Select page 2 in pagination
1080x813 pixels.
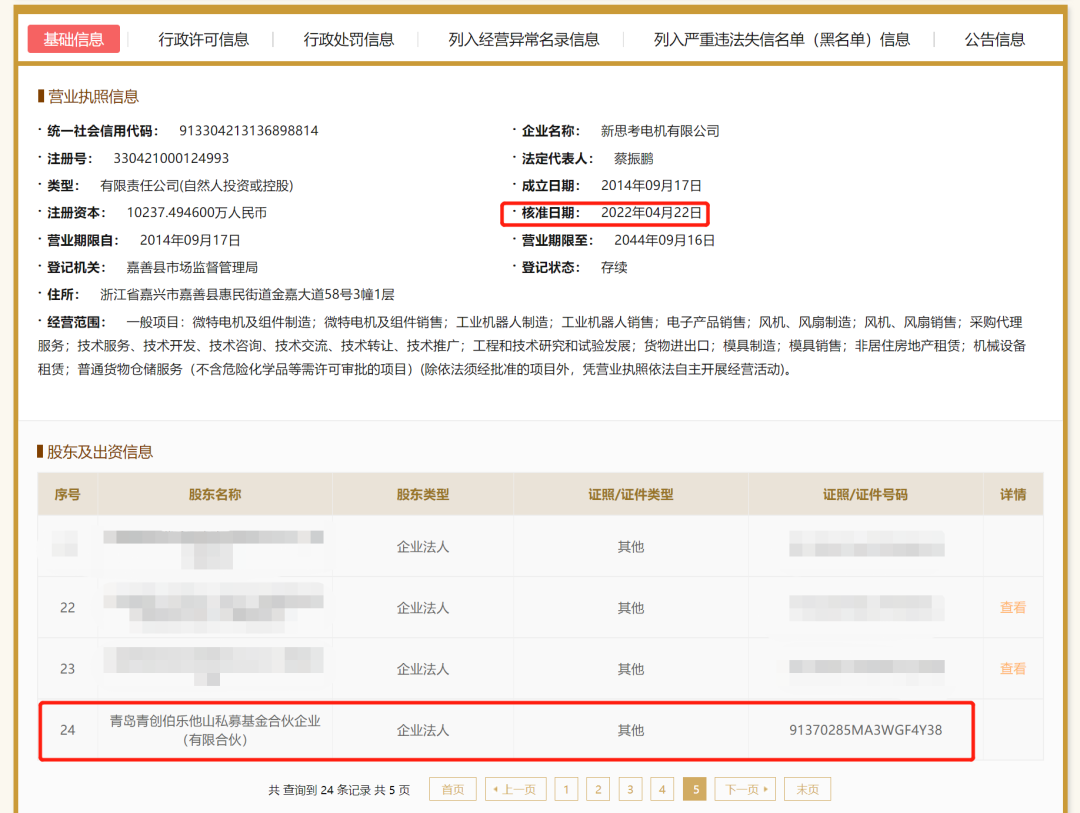598,789
